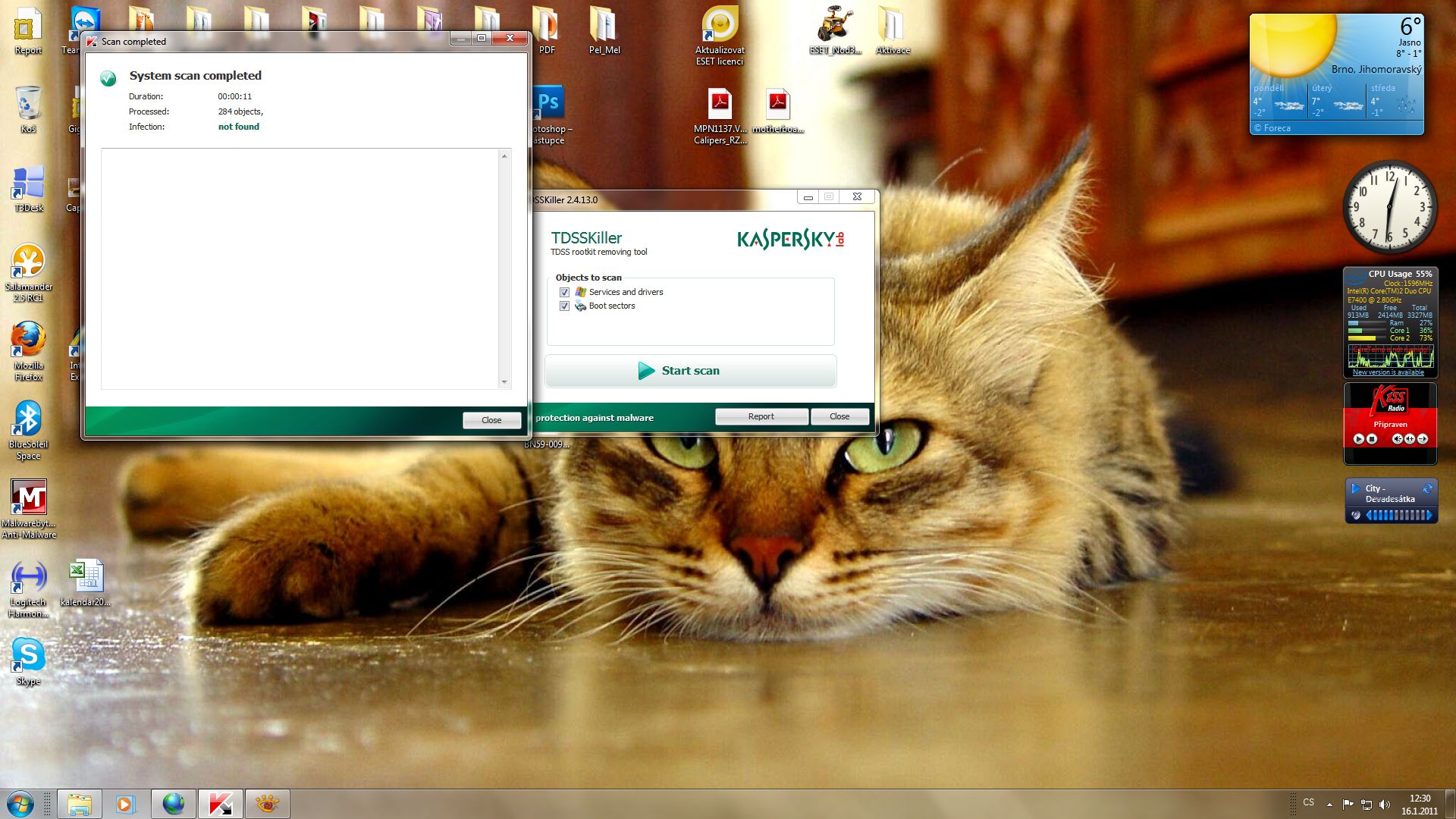Show hidden tray icons arrow
This screenshot has width=1456, height=819.
click(x=1329, y=804)
